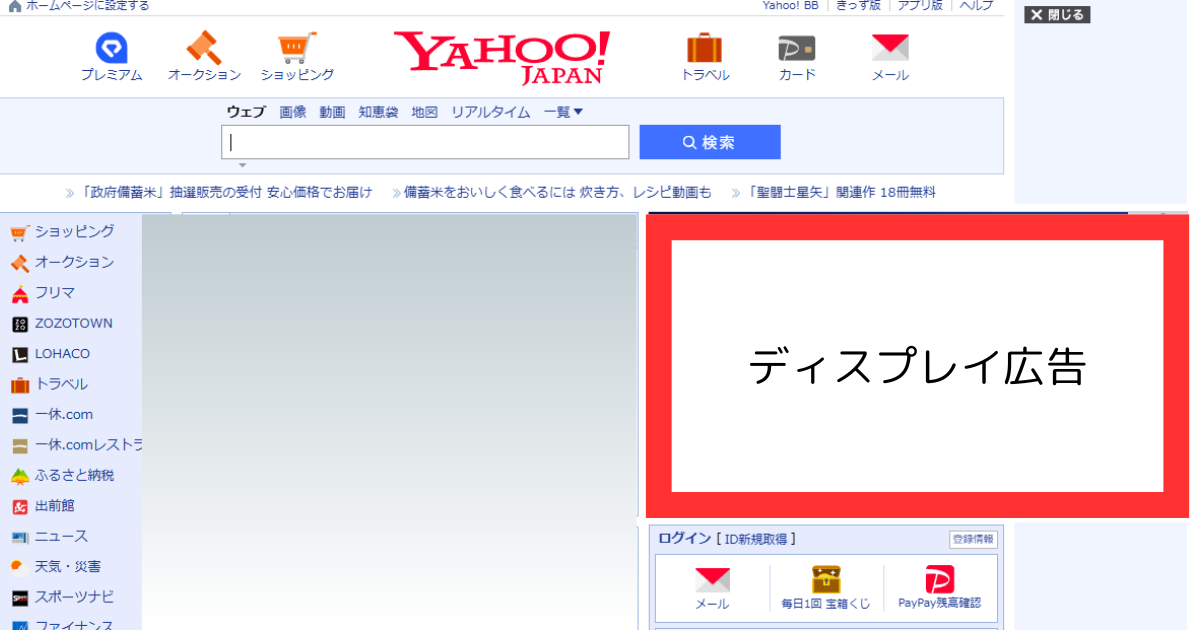Switch to the 知恵袋 search tab
Image resolution: width=1200 pixels, height=630 pixels.
[x=379, y=112]
